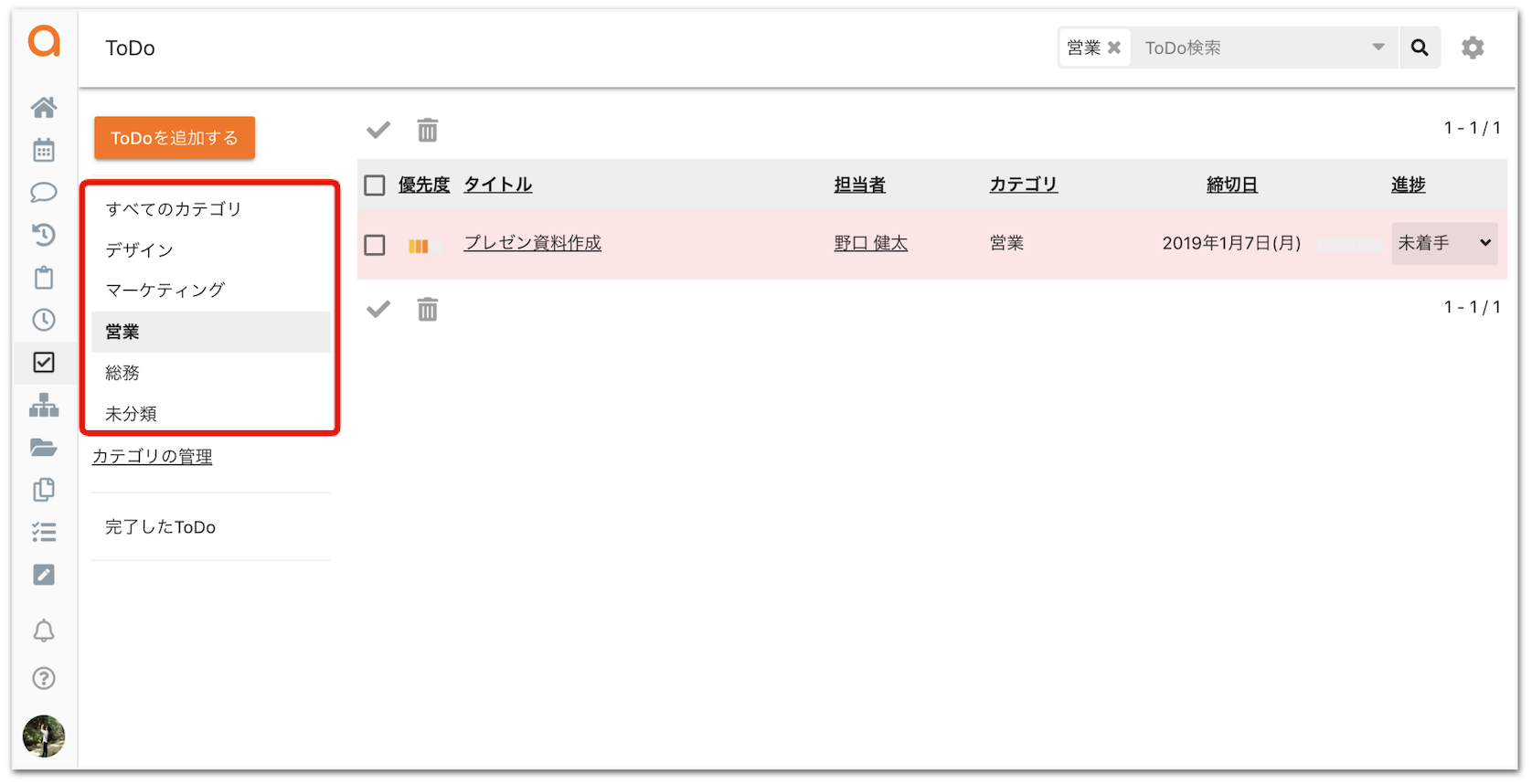Screen dimensions: 1532x784
Task: Select マーケティング category
Action: point(211,291)
